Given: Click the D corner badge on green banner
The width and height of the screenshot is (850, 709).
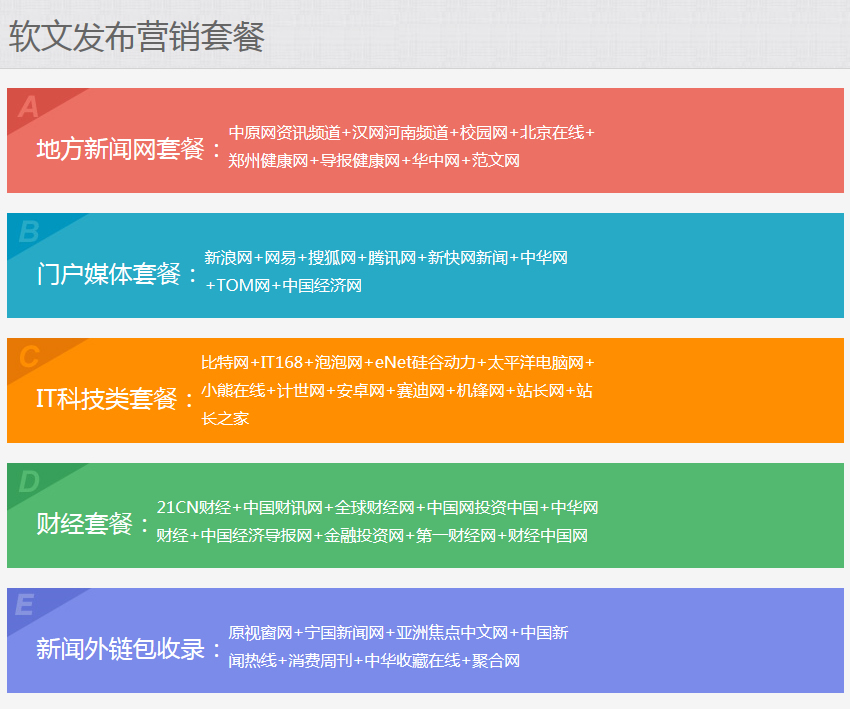Looking at the screenshot, I should pyautogui.click(x=29, y=482).
